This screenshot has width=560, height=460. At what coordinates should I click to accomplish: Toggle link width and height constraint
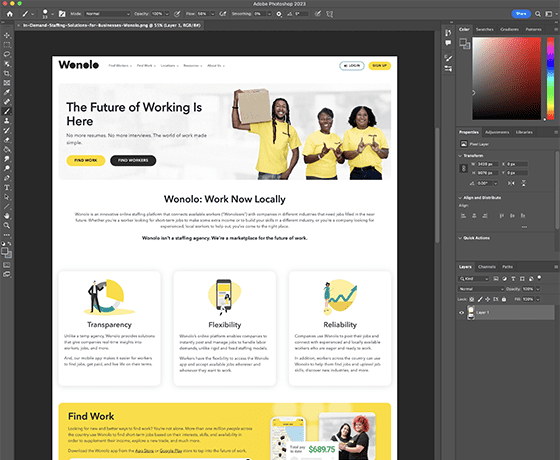pos(464,168)
